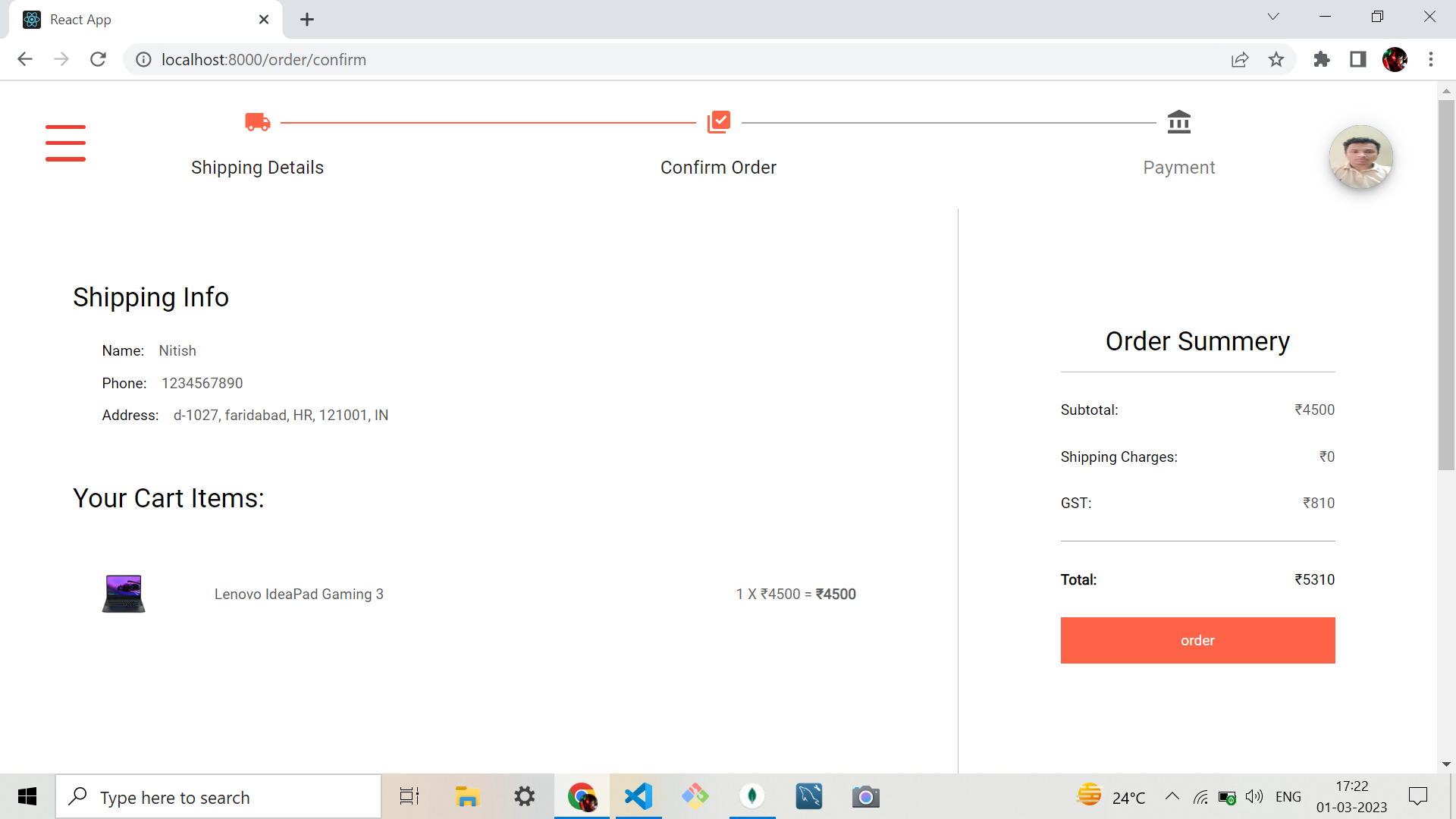Click the Confirm Order checkmark icon

click(x=719, y=121)
